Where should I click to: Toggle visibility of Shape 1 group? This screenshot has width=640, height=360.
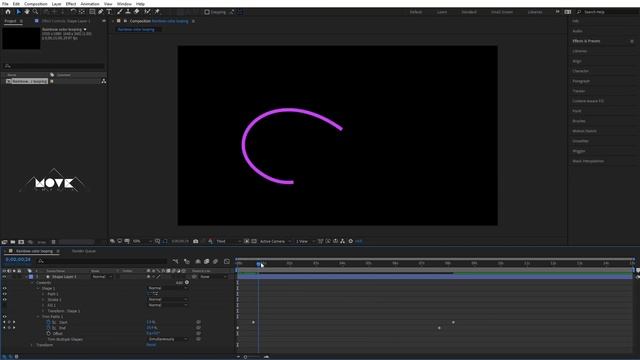pos(4,288)
